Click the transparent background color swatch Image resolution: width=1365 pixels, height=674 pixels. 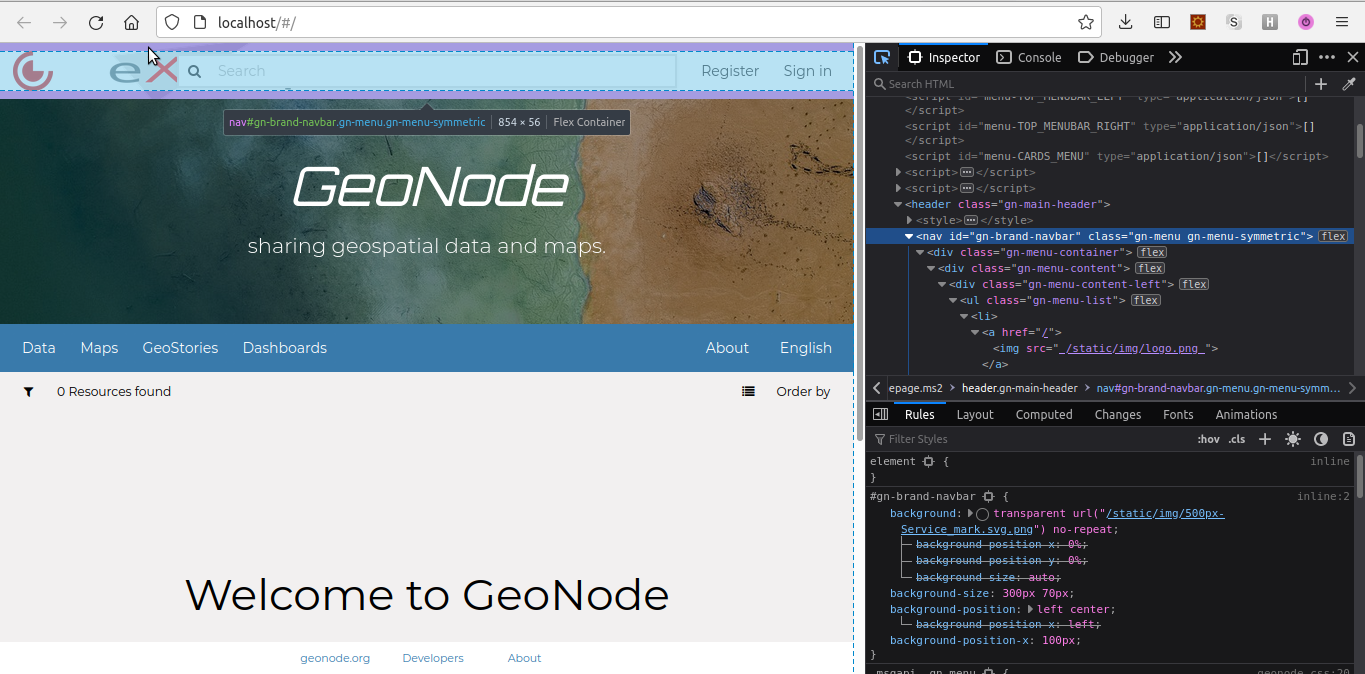[982, 514]
